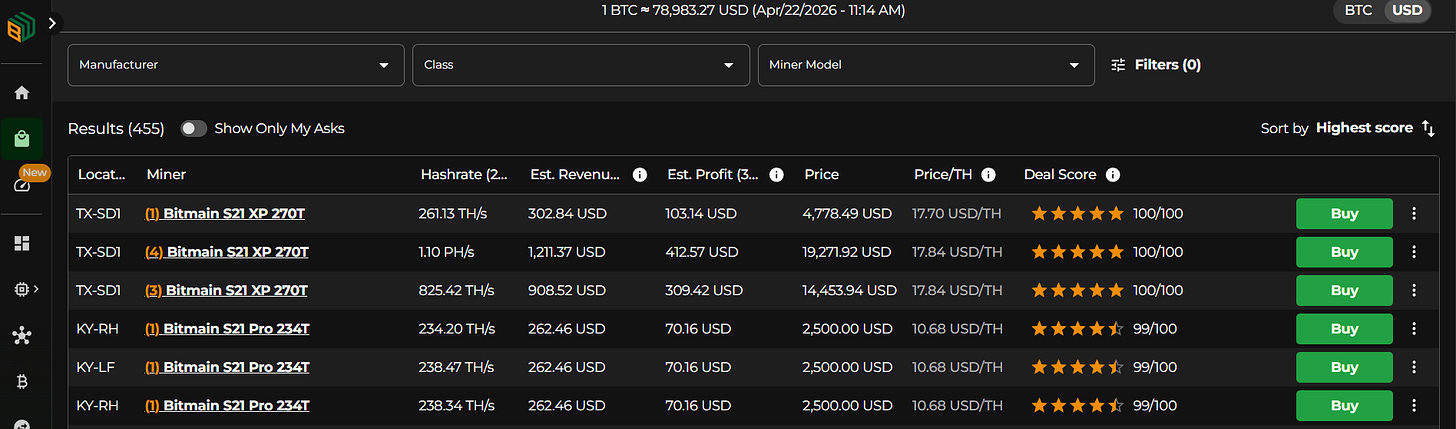Click the Deal Score column header

click(1060, 174)
